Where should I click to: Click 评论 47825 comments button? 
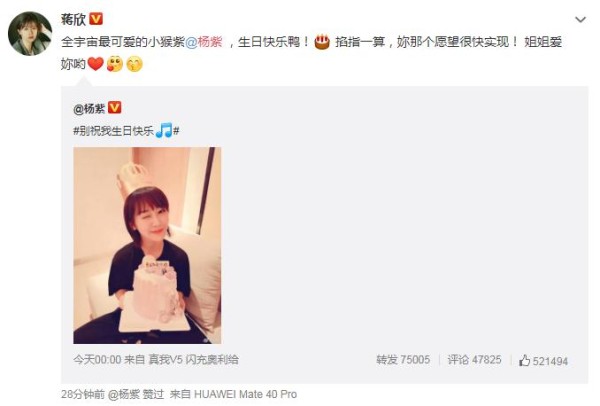474,360
